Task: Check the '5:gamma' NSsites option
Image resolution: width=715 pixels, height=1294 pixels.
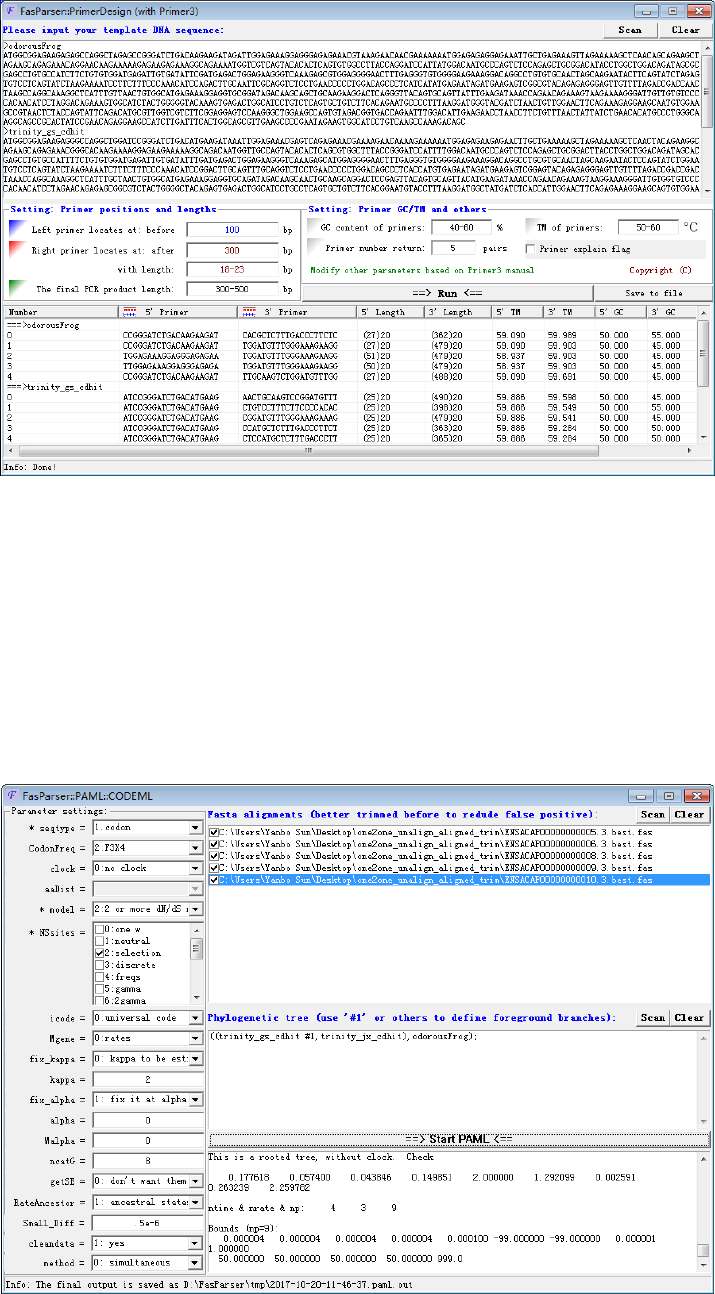Action: pos(99,989)
